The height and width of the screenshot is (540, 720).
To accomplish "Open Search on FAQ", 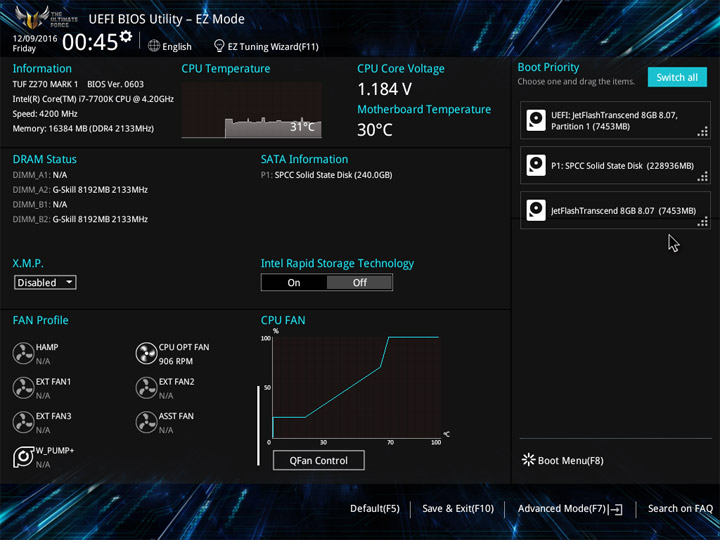I will [680, 509].
